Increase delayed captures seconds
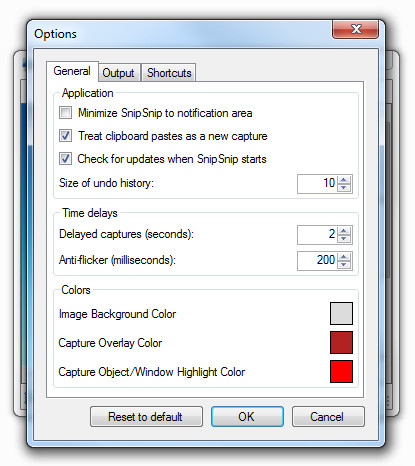415x466 pixels. point(344,231)
